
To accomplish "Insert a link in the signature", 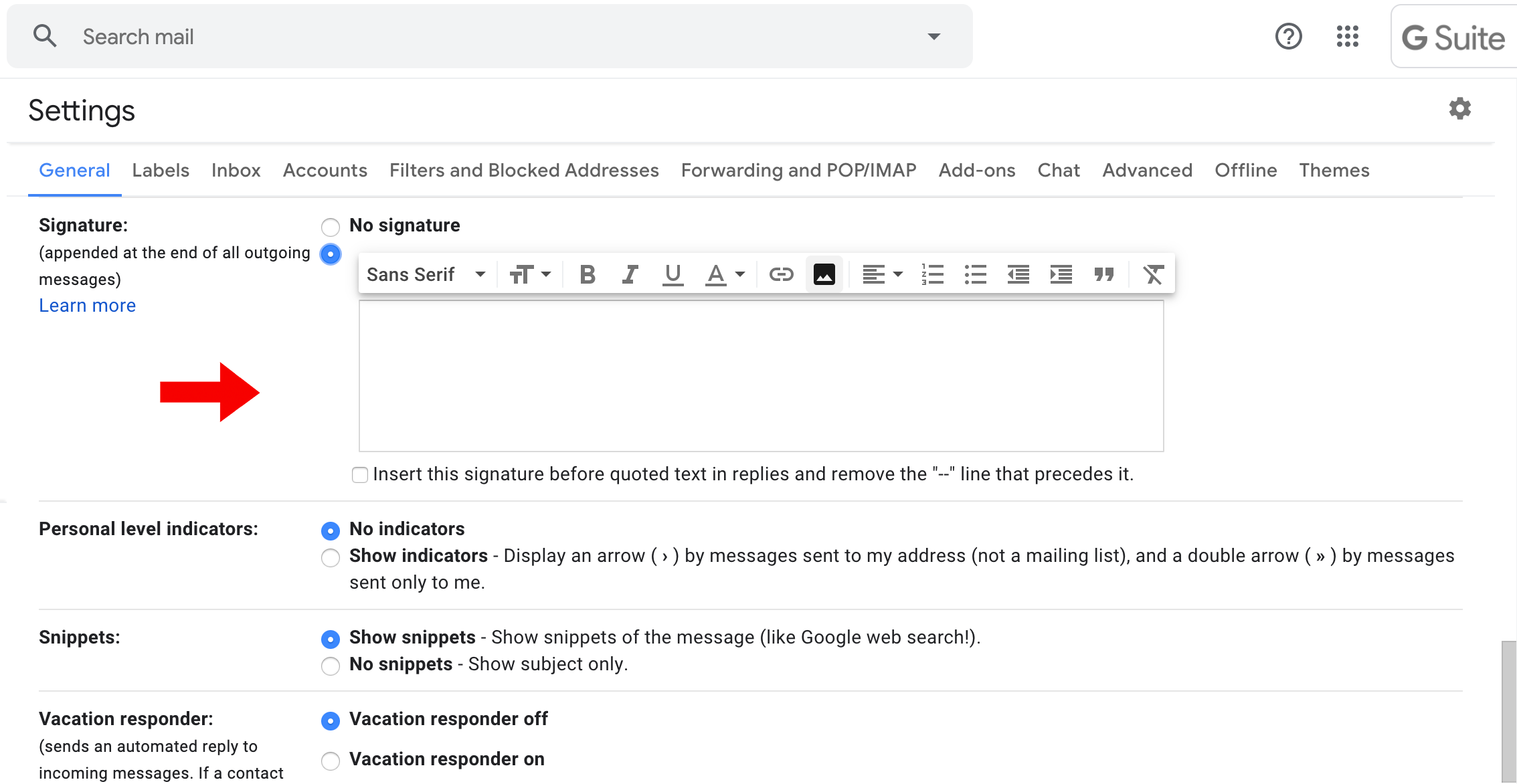I will coord(781,275).
